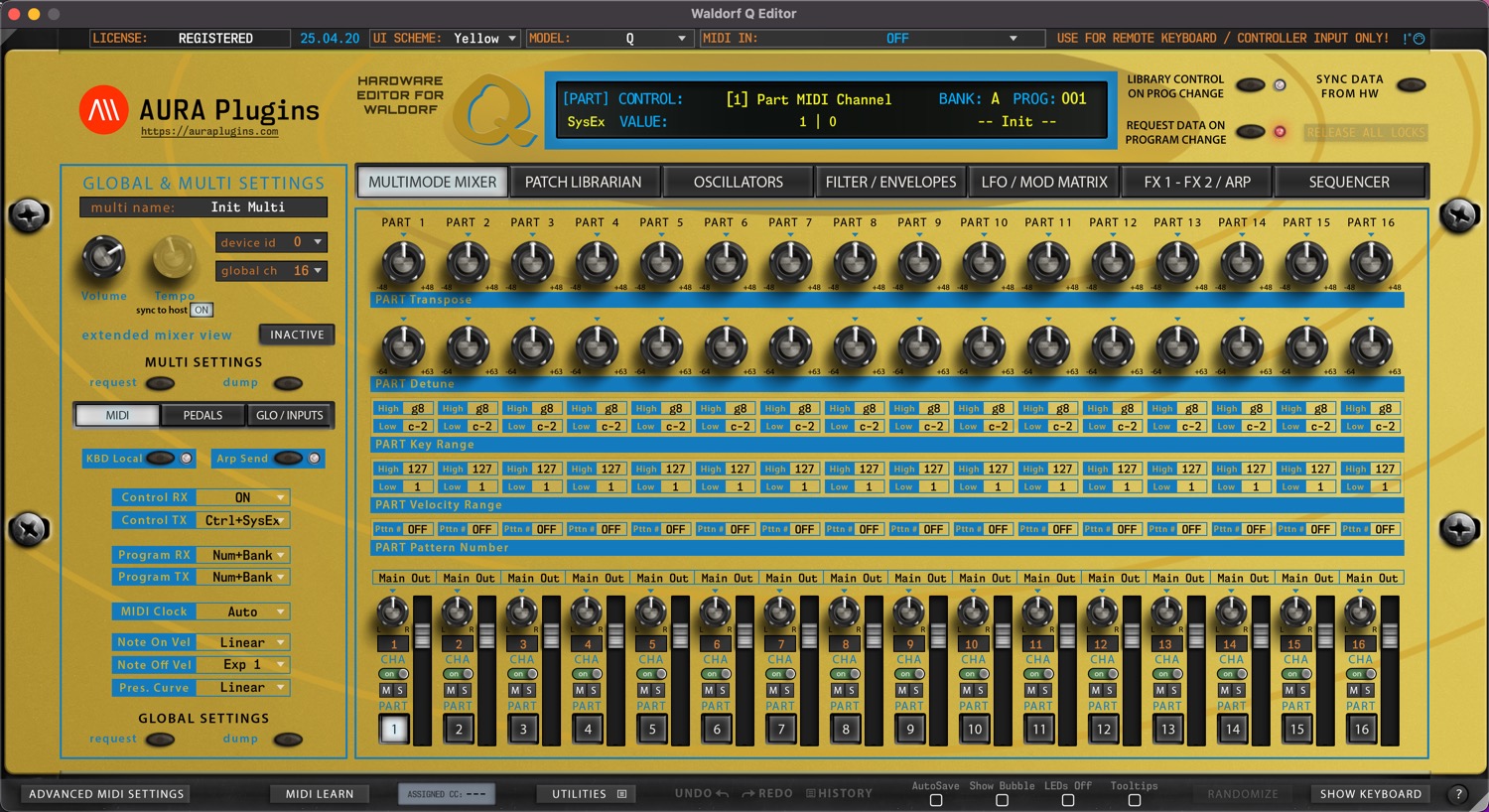Click the left arrow screw above the sidebar
Image resolution: width=1489 pixels, height=812 pixels.
(29, 214)
